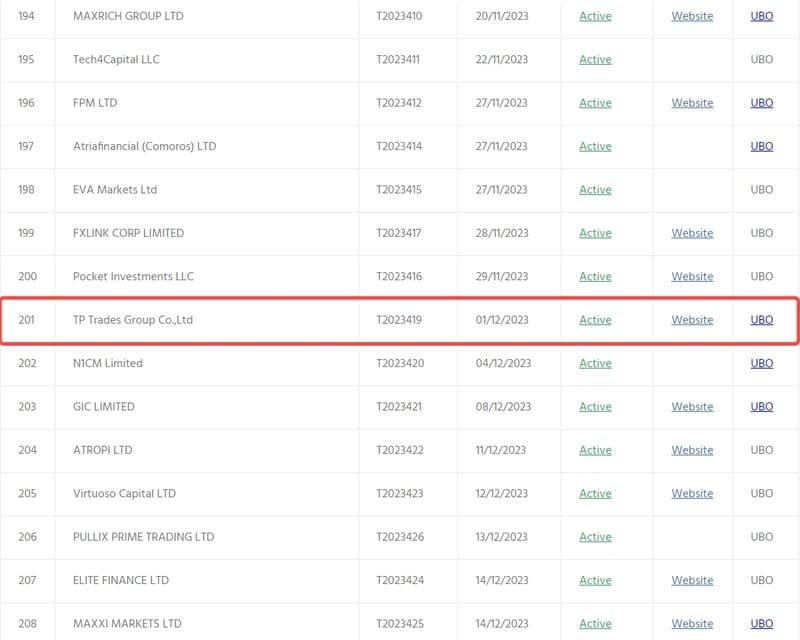Click row number 194

(27, 16)
